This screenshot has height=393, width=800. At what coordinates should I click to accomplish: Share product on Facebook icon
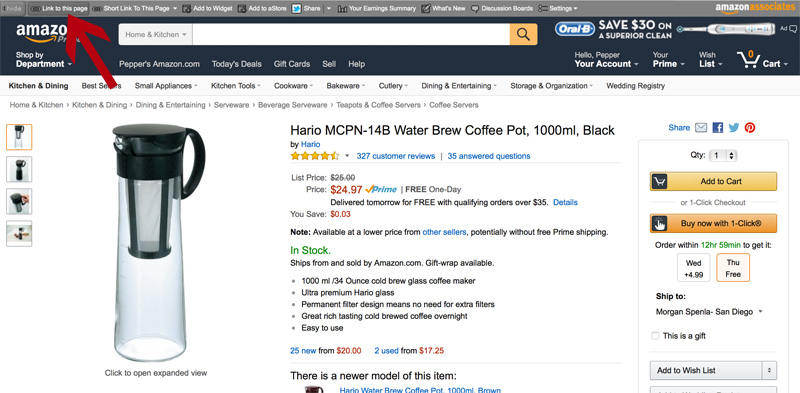coord(718,128)
